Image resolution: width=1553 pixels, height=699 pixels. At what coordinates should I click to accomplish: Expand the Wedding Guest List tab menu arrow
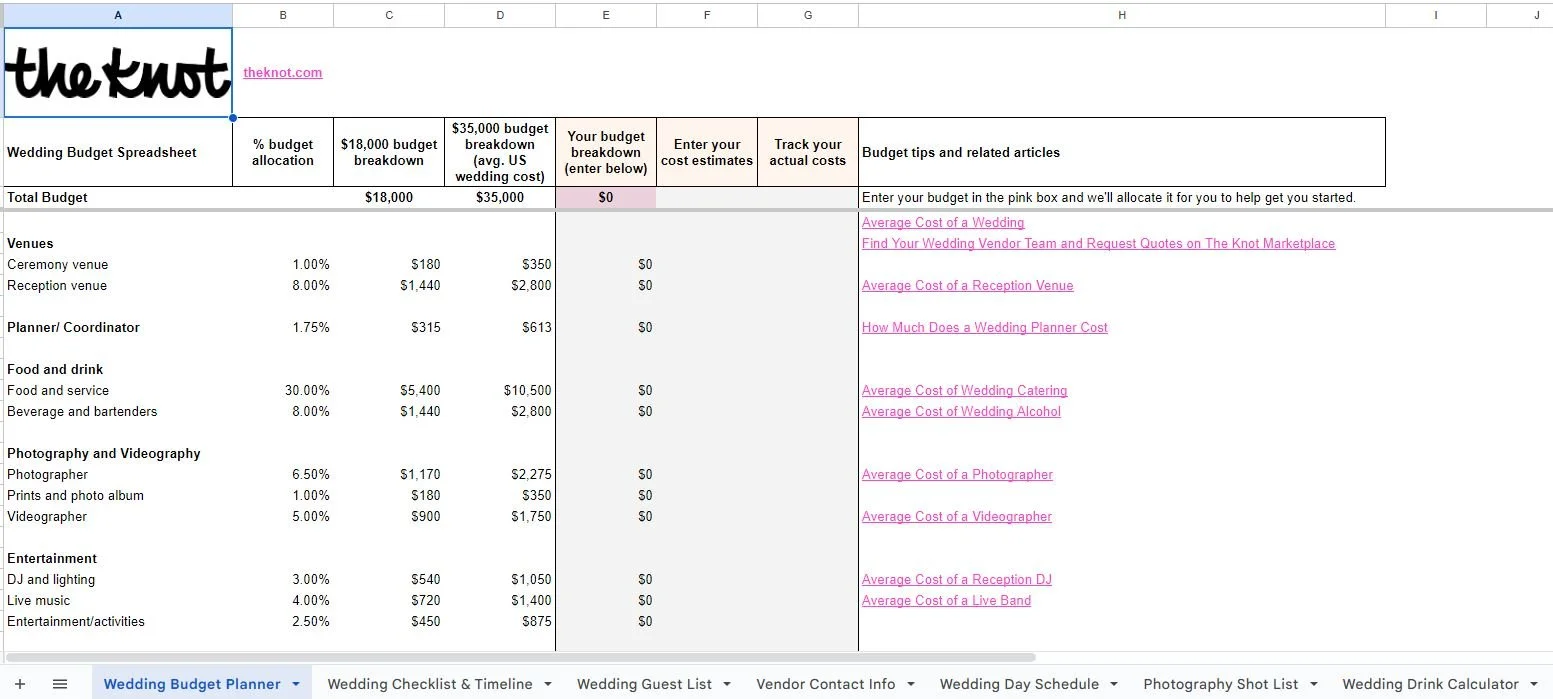coord(727,685)
